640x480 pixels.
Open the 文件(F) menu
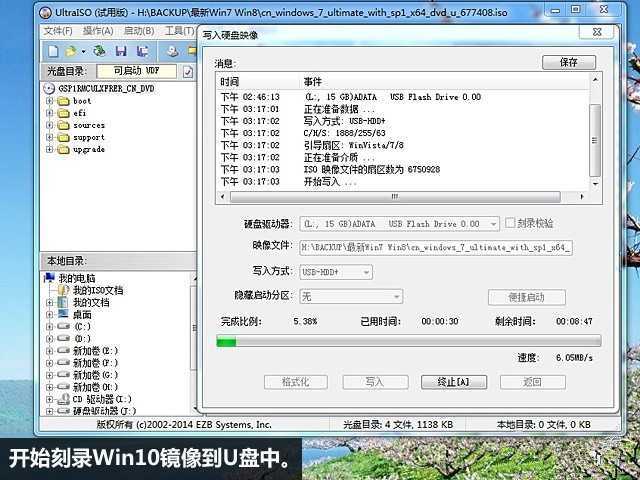[x=58, y=31]
